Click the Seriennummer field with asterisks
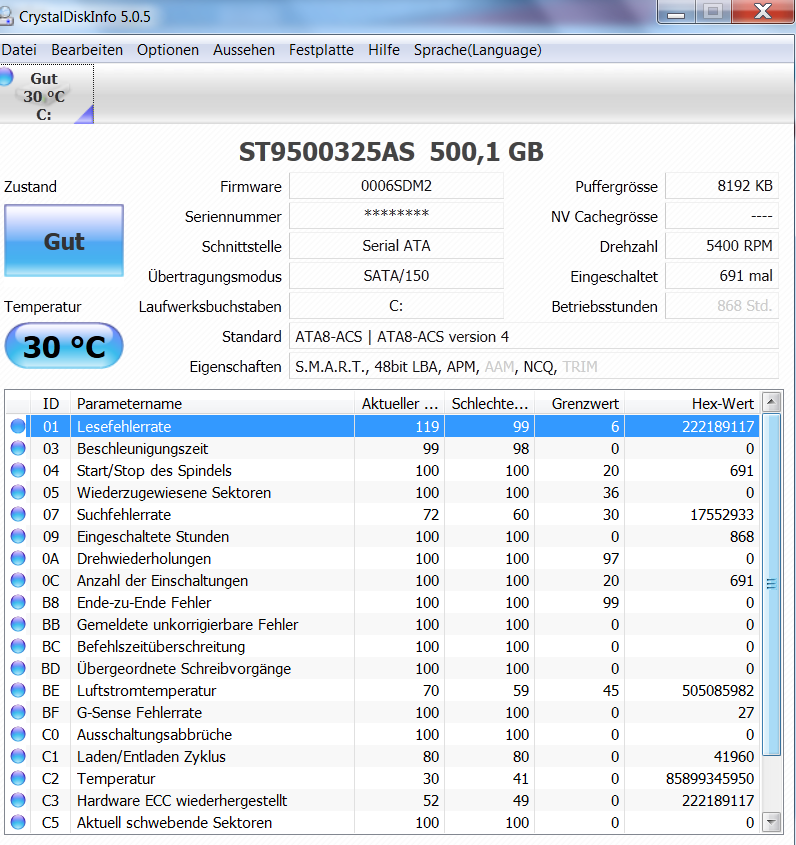The height and width of the screenshot is (845, 796). (396, 216)
